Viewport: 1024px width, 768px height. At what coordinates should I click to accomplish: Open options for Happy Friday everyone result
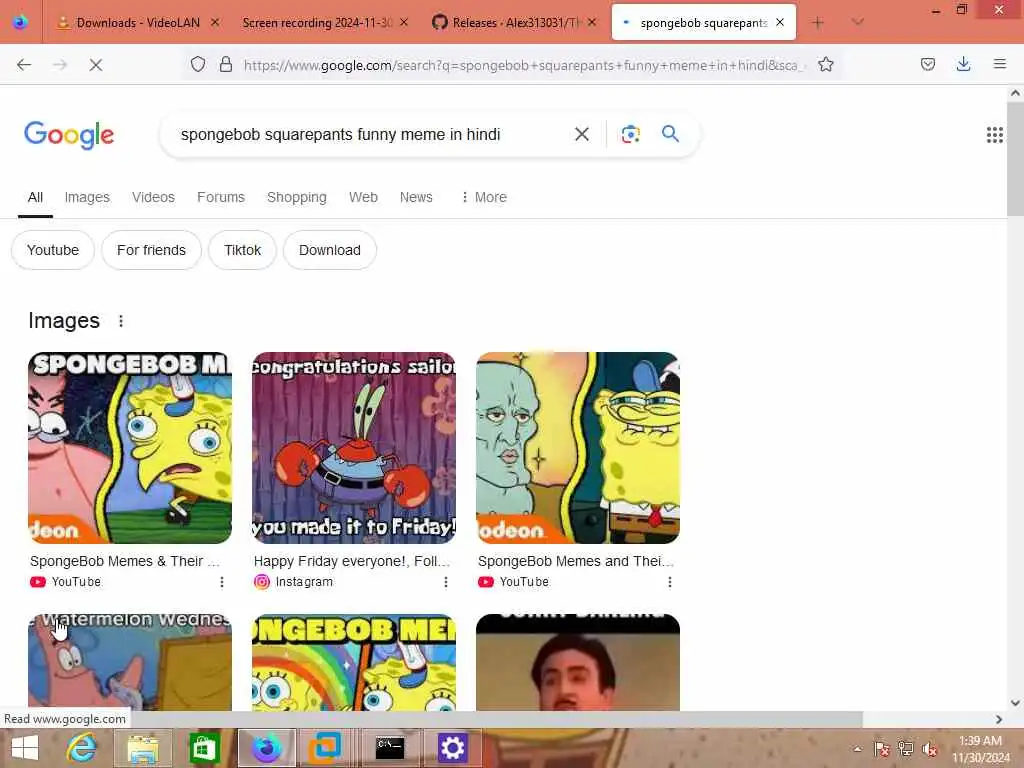point(446,582)
